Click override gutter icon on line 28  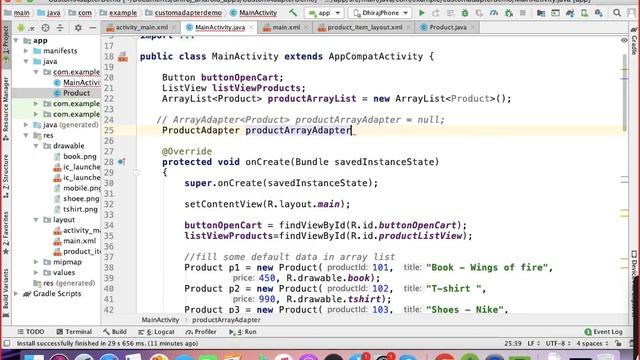(122, 162)
